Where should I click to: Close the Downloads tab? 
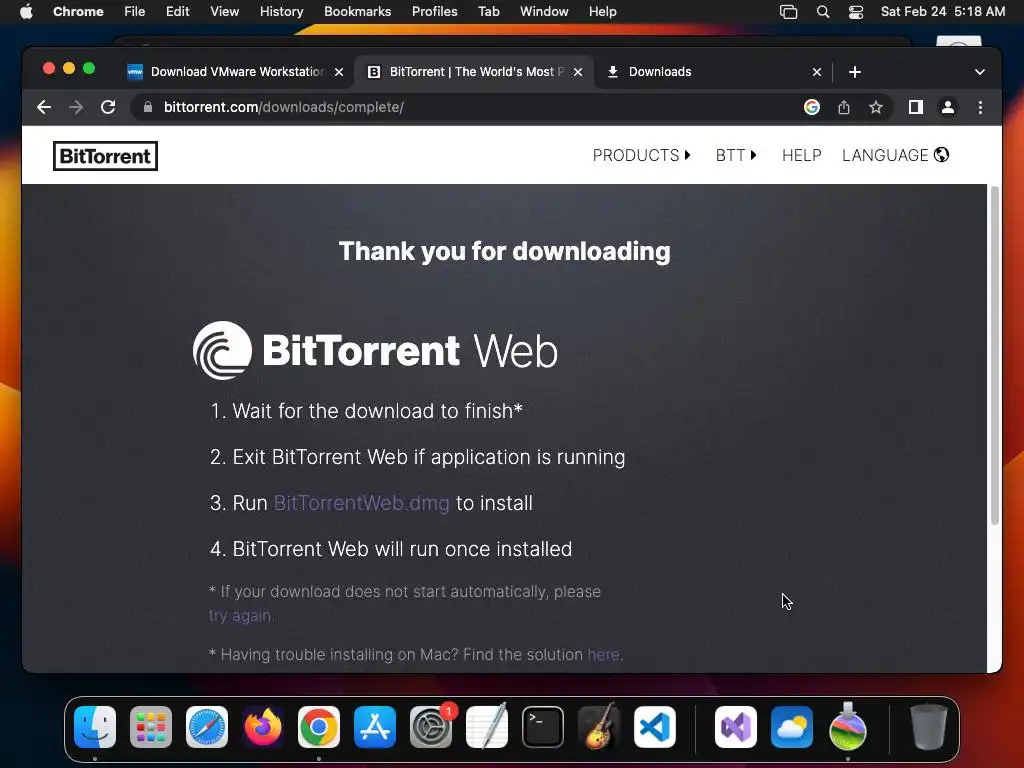pyautogui.click(x=817, y=72)
